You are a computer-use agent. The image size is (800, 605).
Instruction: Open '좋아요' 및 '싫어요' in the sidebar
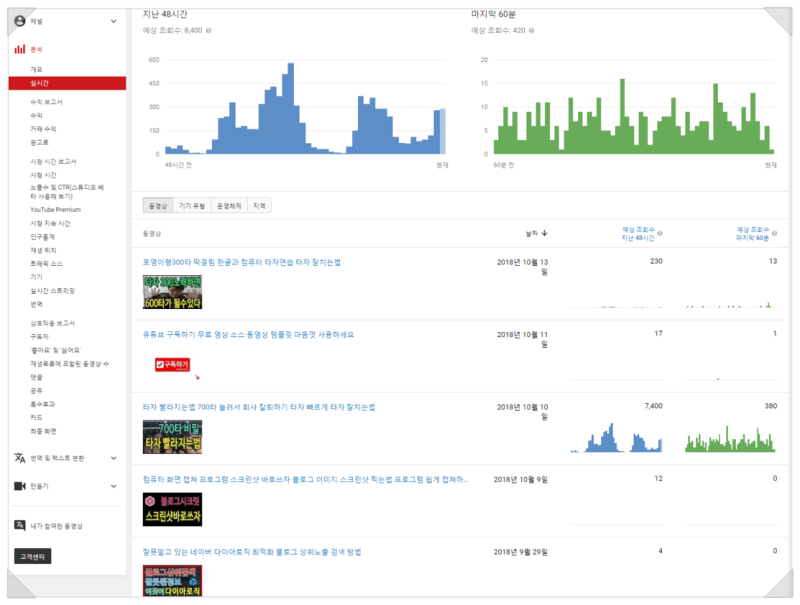pyautogui.click(x=56, y=350)
